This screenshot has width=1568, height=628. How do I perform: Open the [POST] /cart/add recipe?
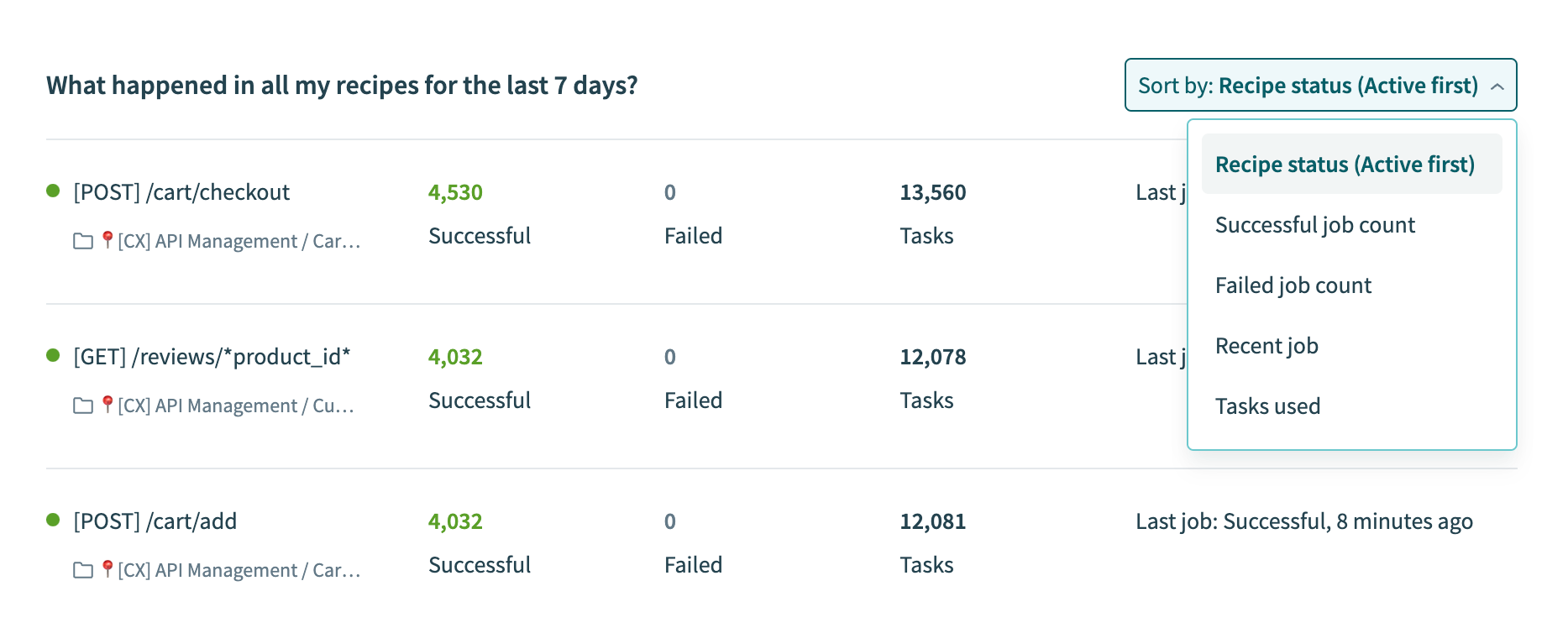(x=155, y=521)
